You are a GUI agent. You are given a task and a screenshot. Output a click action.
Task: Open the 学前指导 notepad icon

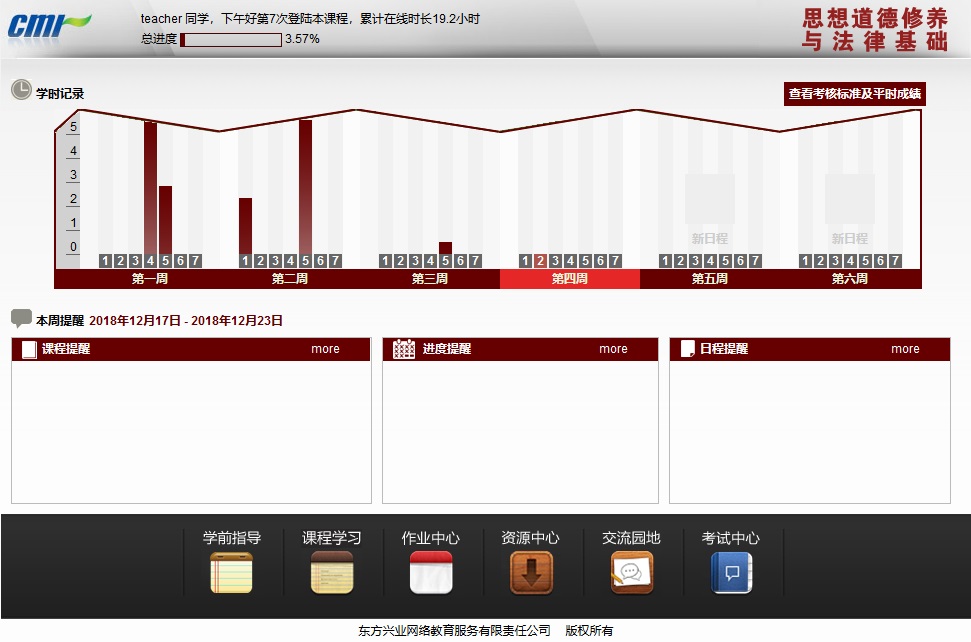(231, 573)
